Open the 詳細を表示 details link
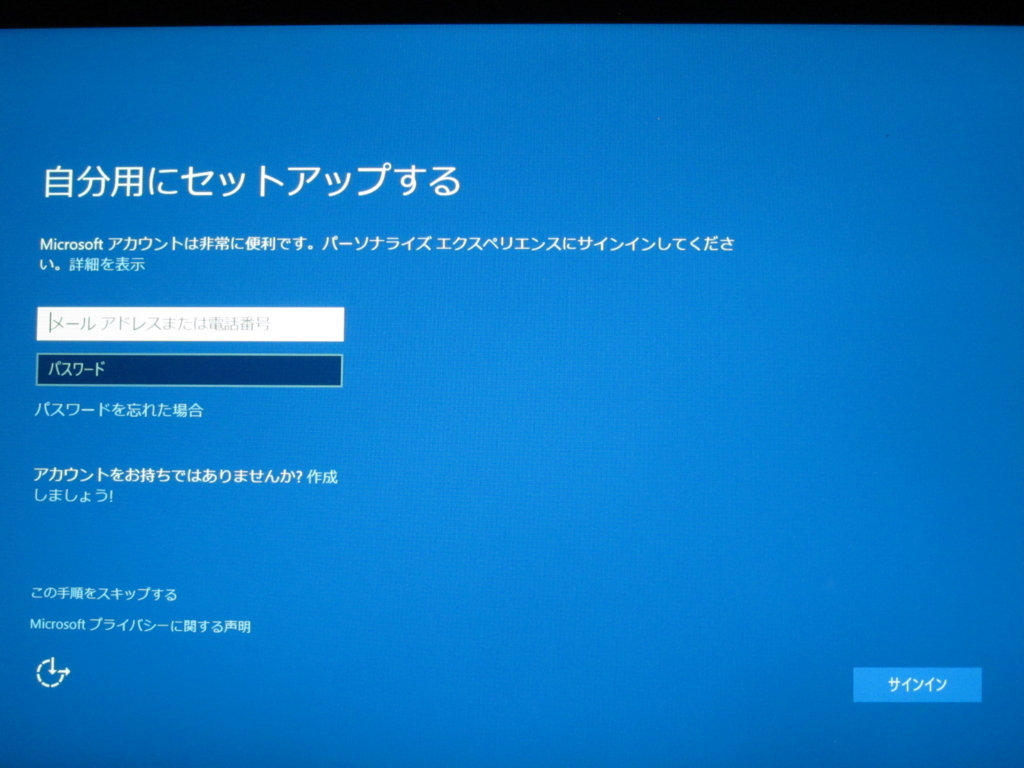1024x768 pixels. point(107,264)
